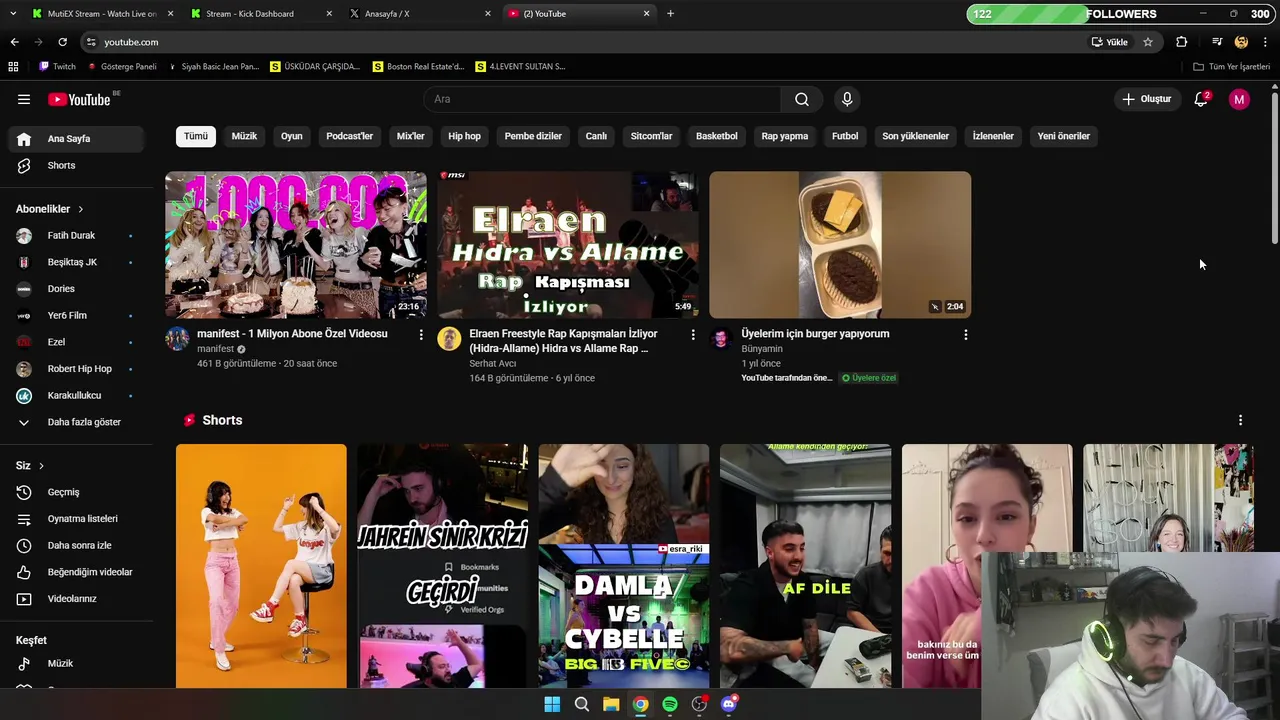The height and width of the screenshot is (720, 1280).
Task: Click the Shorts sidebar icon
Action: [x=24, y=165]
